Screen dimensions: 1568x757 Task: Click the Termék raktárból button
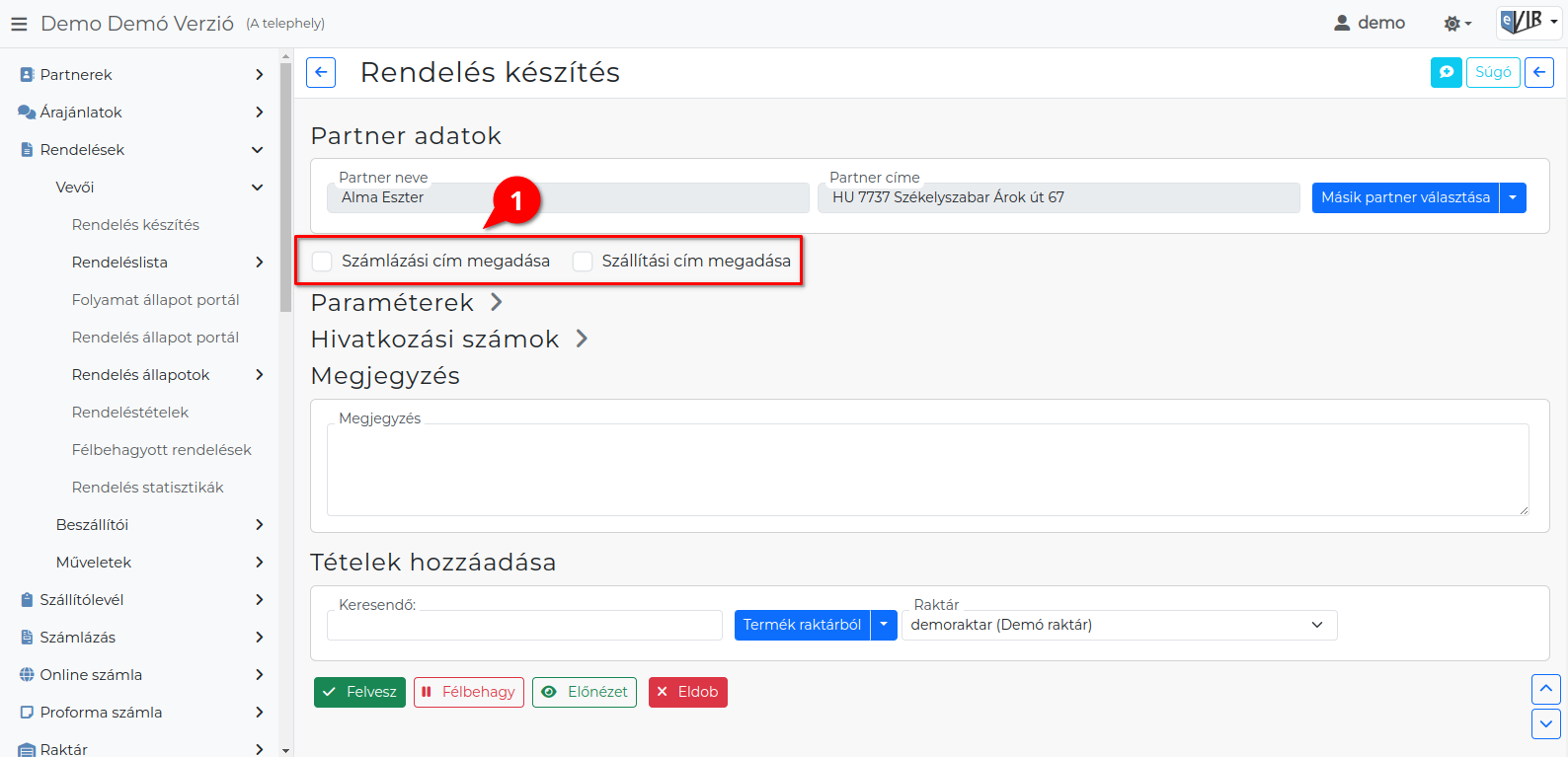(x=802, y=625)
